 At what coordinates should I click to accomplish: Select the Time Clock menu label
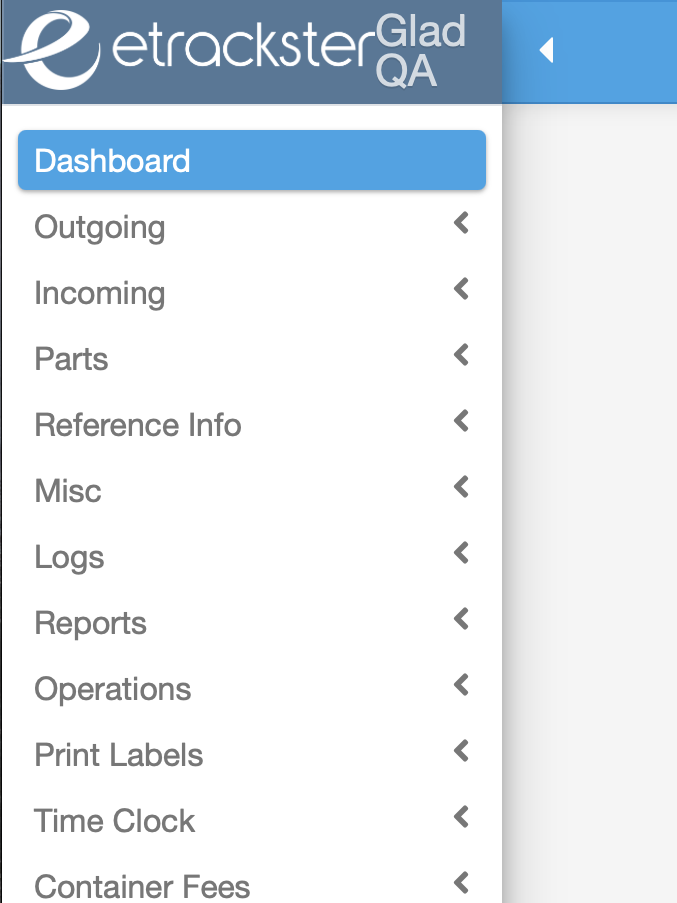pyautogui.click(x=115, y=821)
